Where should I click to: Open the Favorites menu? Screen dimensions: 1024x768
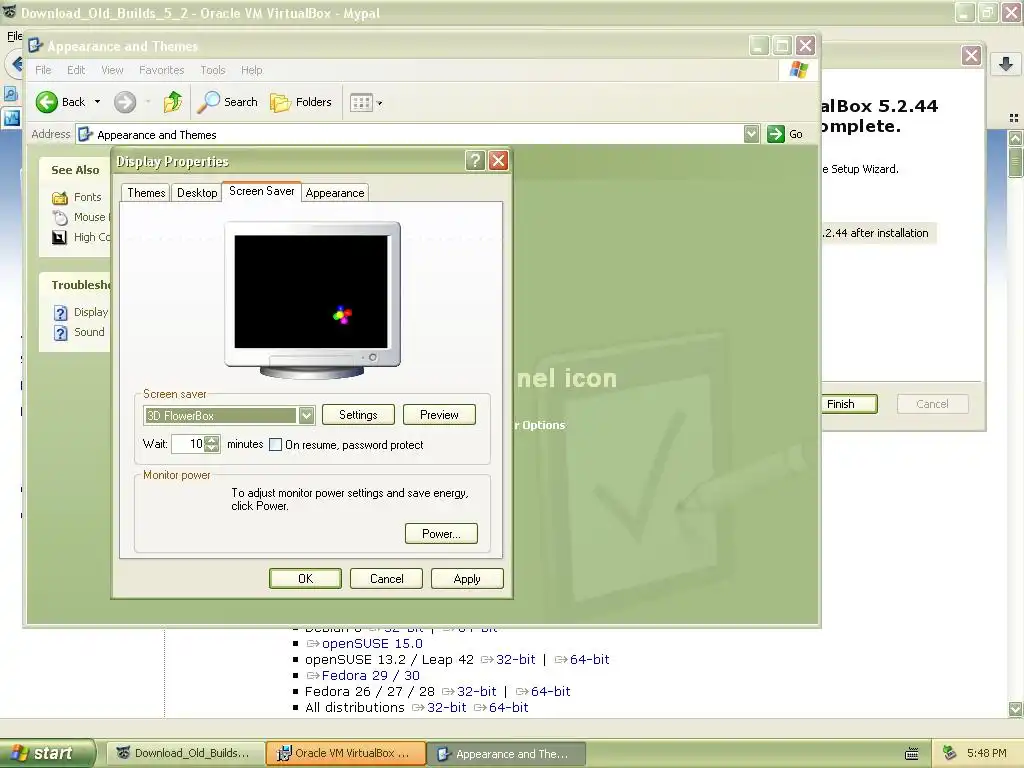pos(161,70)
